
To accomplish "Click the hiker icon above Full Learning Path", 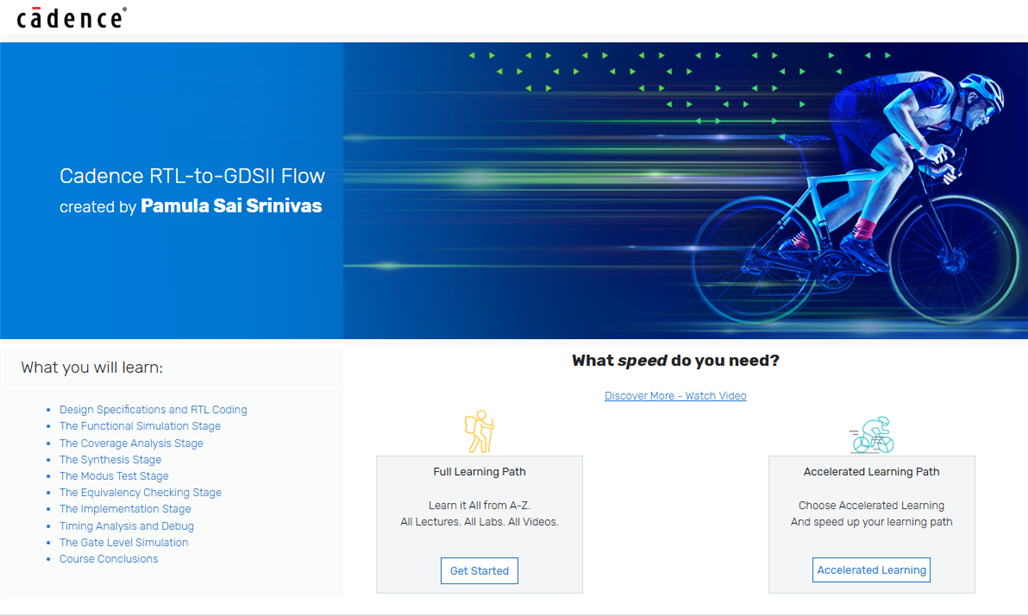I will 479,432.
